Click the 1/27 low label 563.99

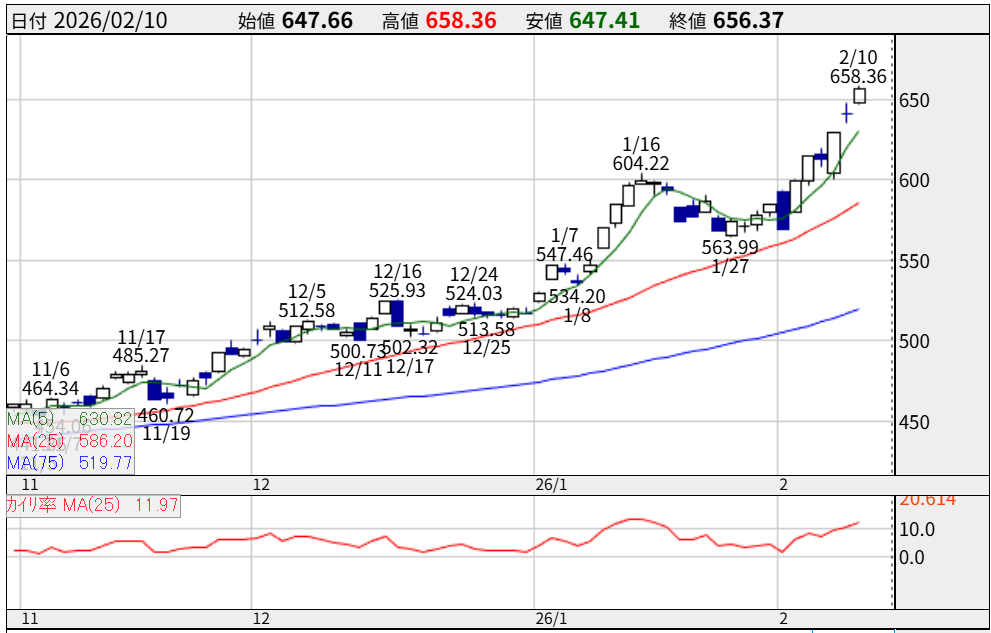(726, 249)
